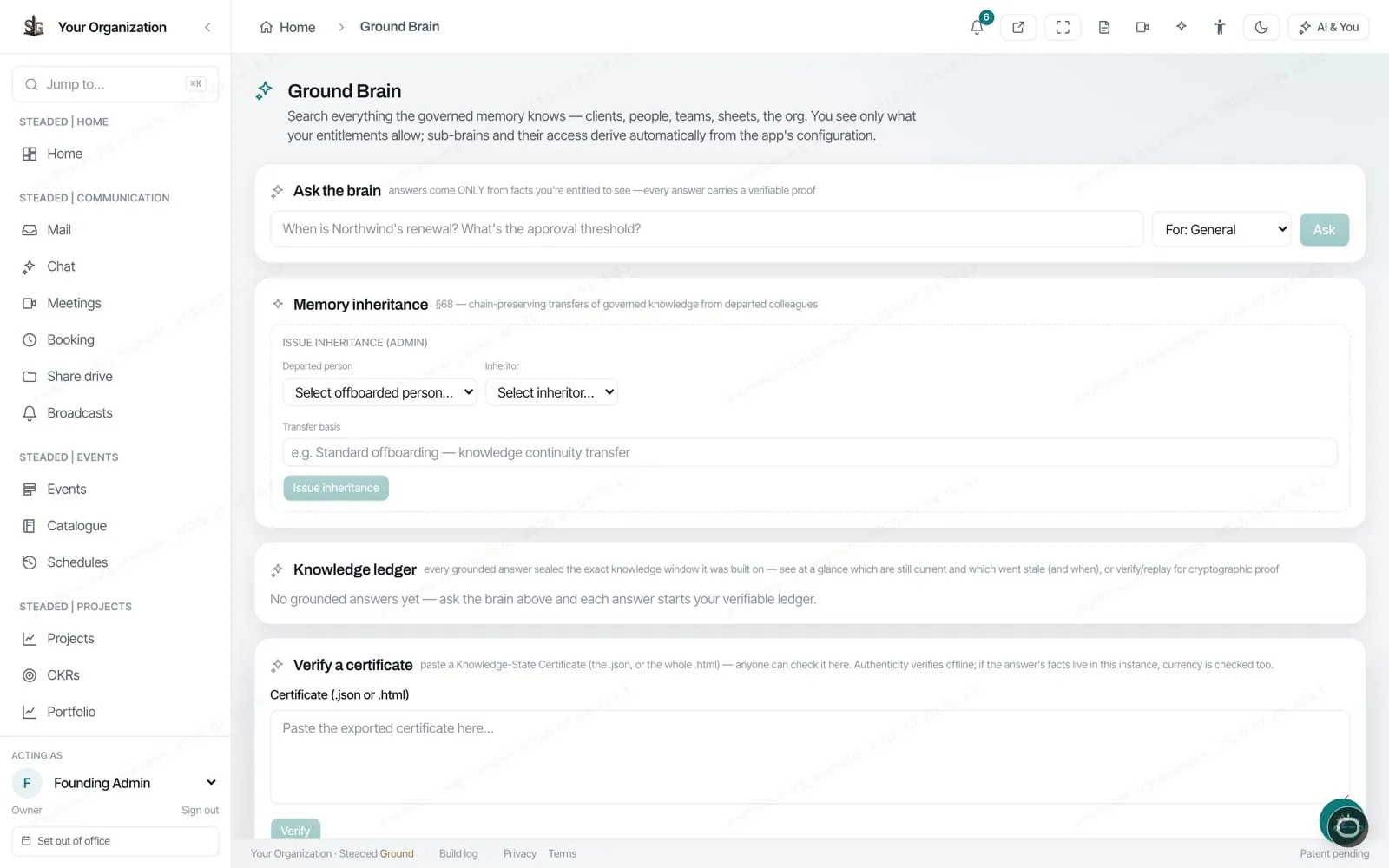Expand the Founding Admin account switcher
This screenshot has height=868, width=1389.
click(115, 783)
